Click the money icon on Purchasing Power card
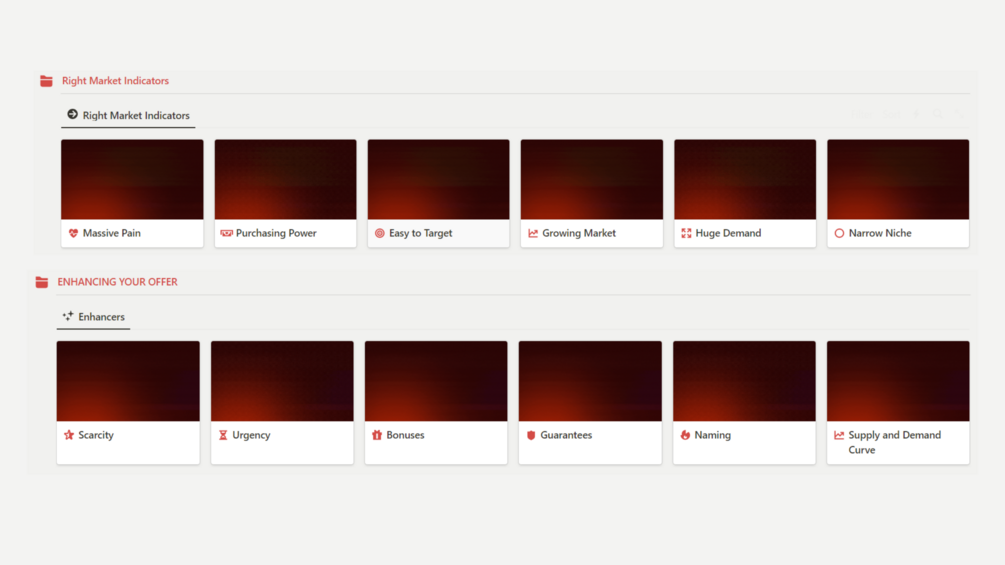Viewport: 1005px width, 565px height. point(226,233)
